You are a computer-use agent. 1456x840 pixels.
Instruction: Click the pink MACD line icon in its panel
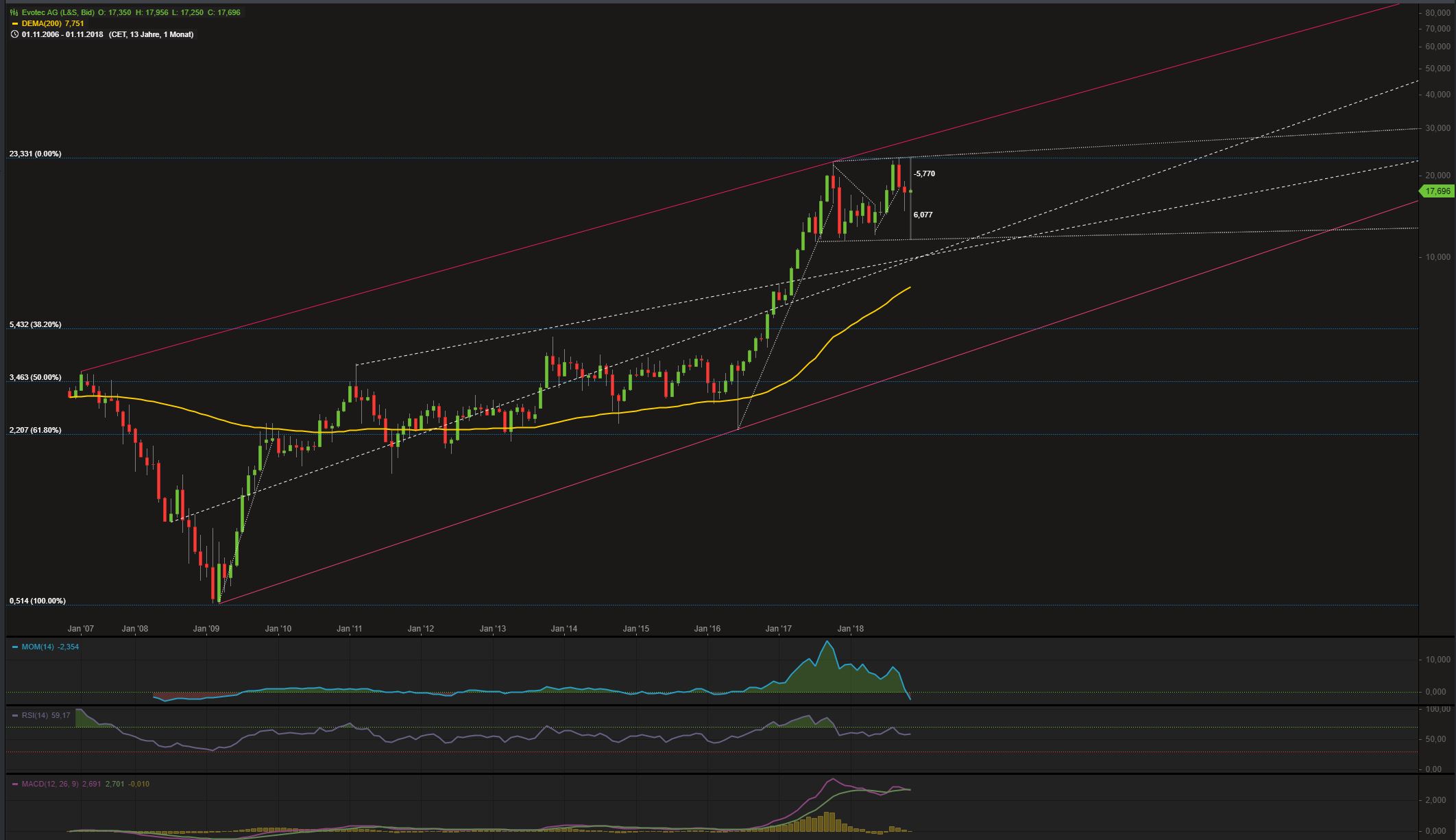[x=15, y=783]
